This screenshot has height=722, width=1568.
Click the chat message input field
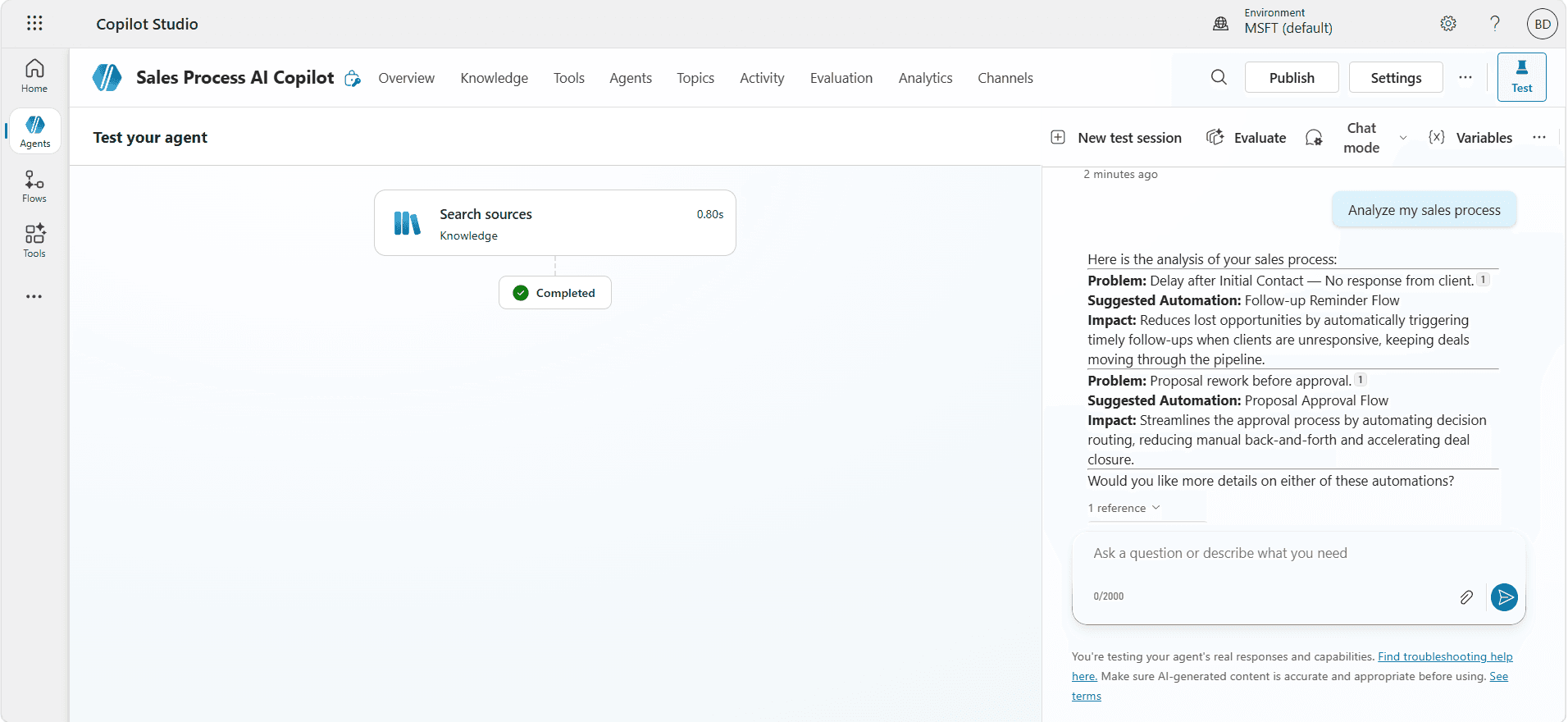(1298, 554)
